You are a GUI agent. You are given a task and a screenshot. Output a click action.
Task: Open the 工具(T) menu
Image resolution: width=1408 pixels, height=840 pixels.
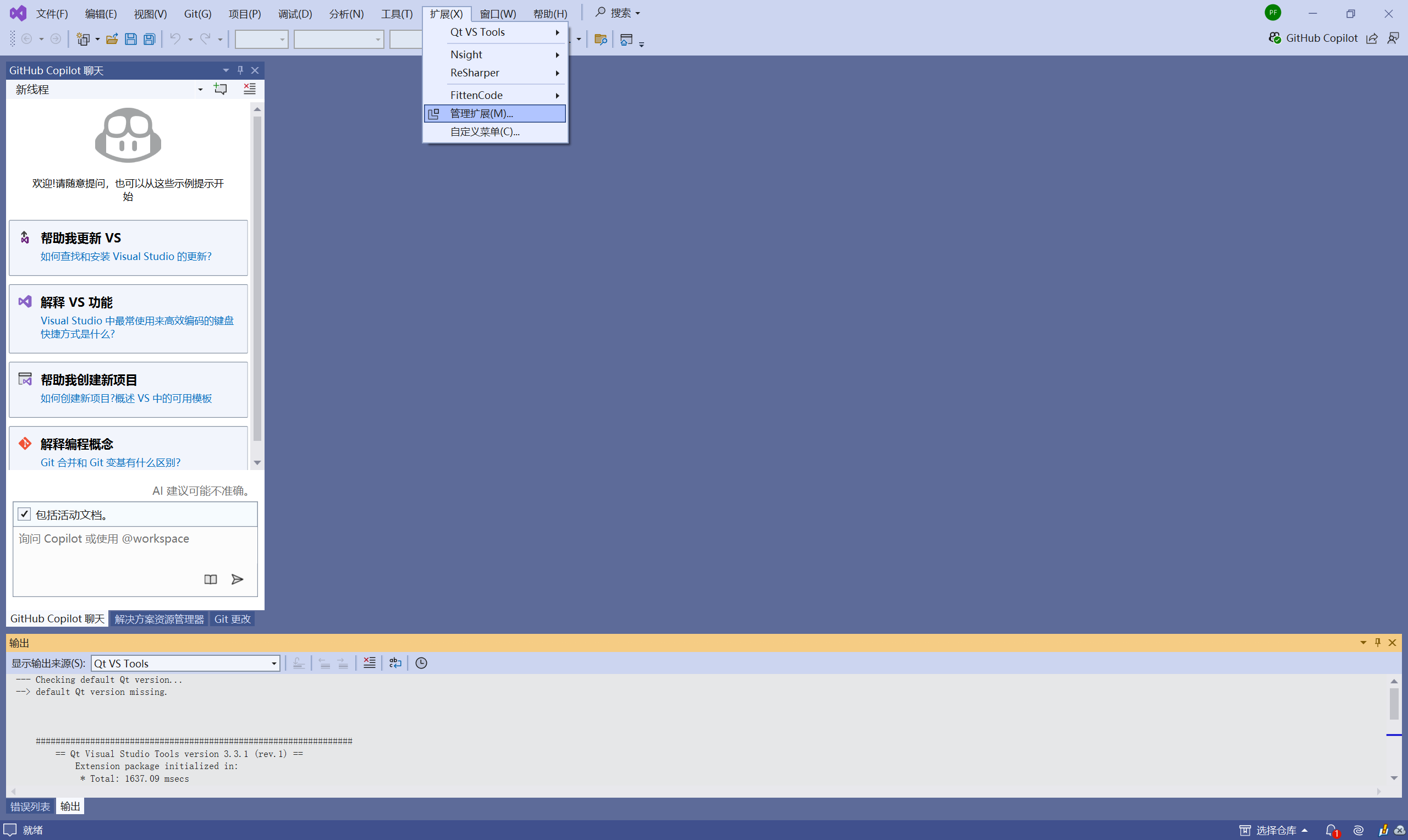(397, 14)
